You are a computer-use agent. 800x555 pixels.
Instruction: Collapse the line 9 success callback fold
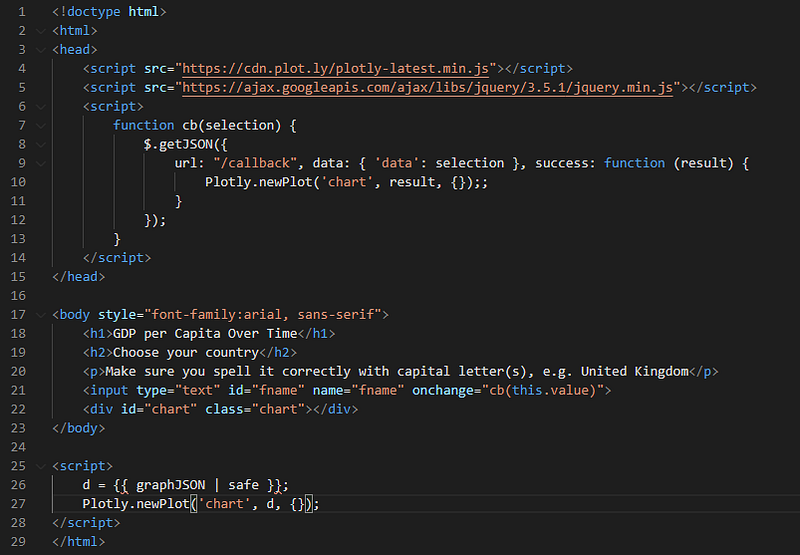coord(41,164)
